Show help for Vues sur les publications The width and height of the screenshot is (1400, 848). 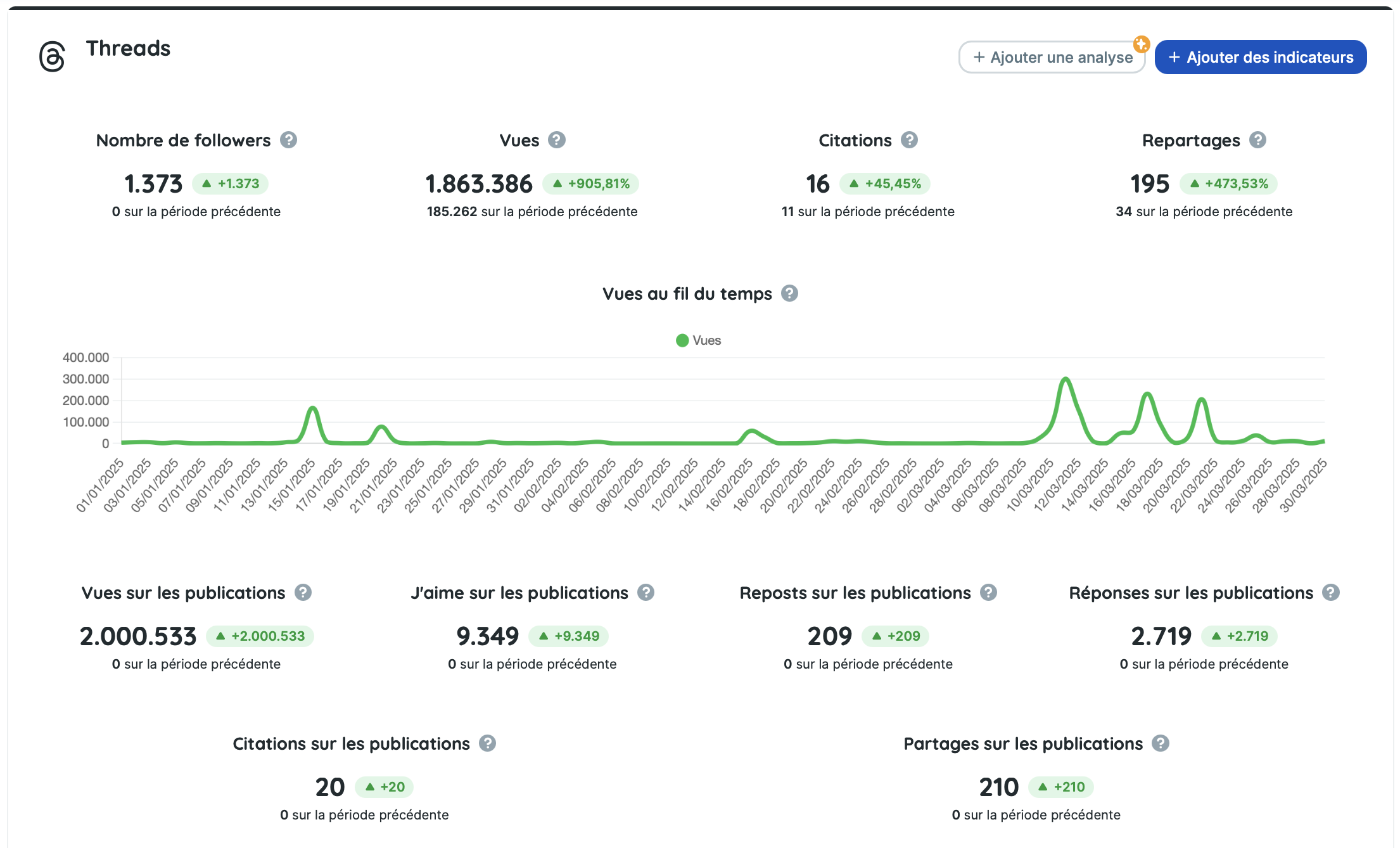coord(303,593)
